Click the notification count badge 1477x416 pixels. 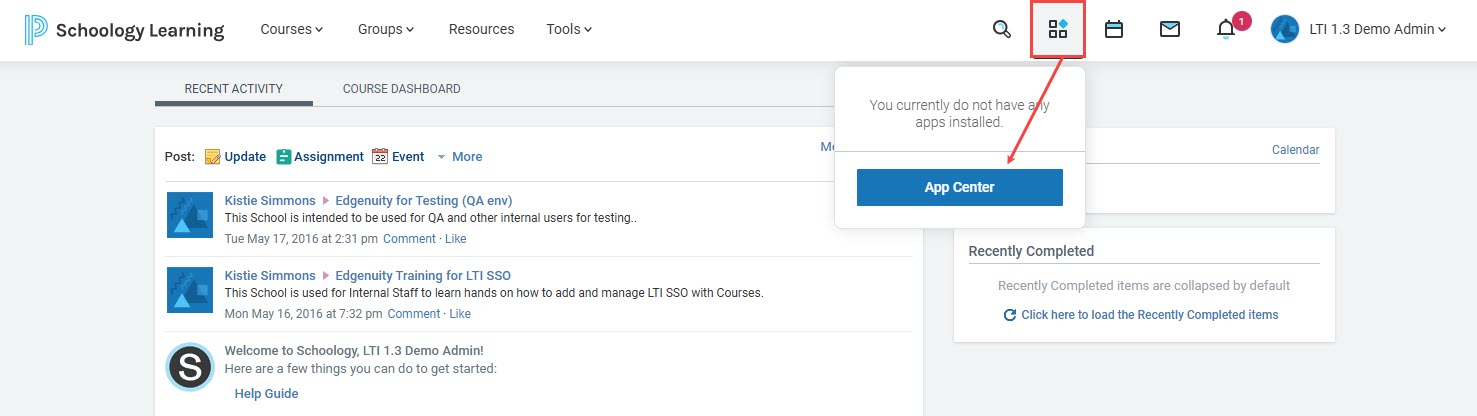click(x=1241, y=21)
